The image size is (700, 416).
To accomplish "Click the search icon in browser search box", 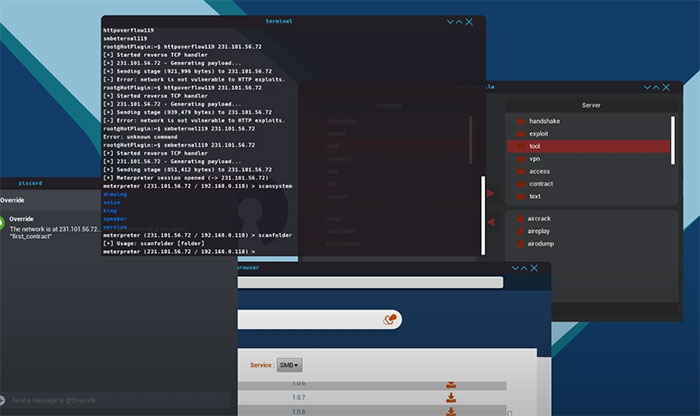I will click(389, 319).
